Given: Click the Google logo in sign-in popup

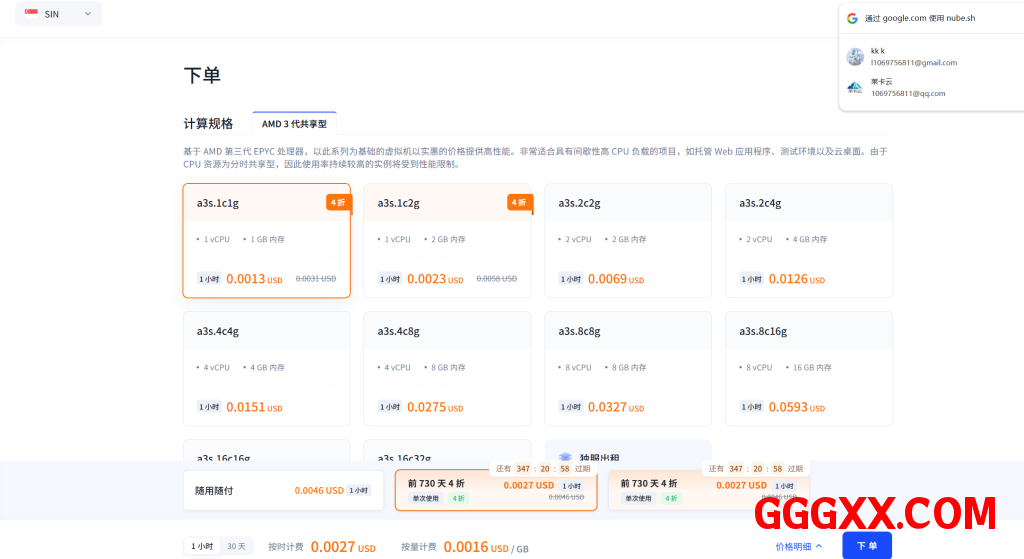Looking at the screenshot, I should (852, 18).
